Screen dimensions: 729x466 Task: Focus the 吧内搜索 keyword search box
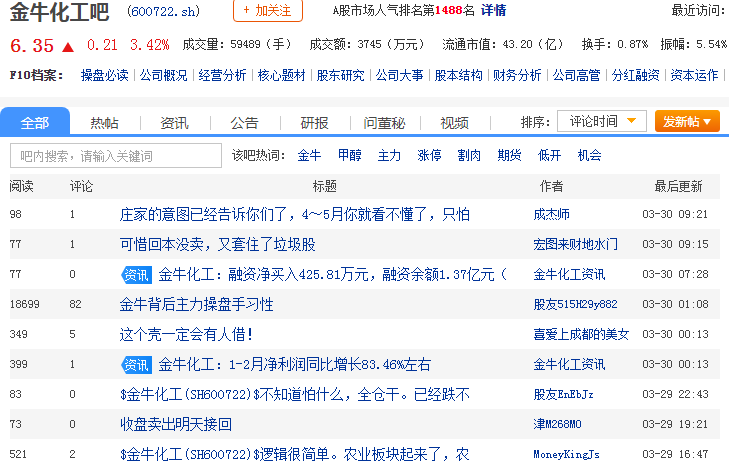coord(116,155)
